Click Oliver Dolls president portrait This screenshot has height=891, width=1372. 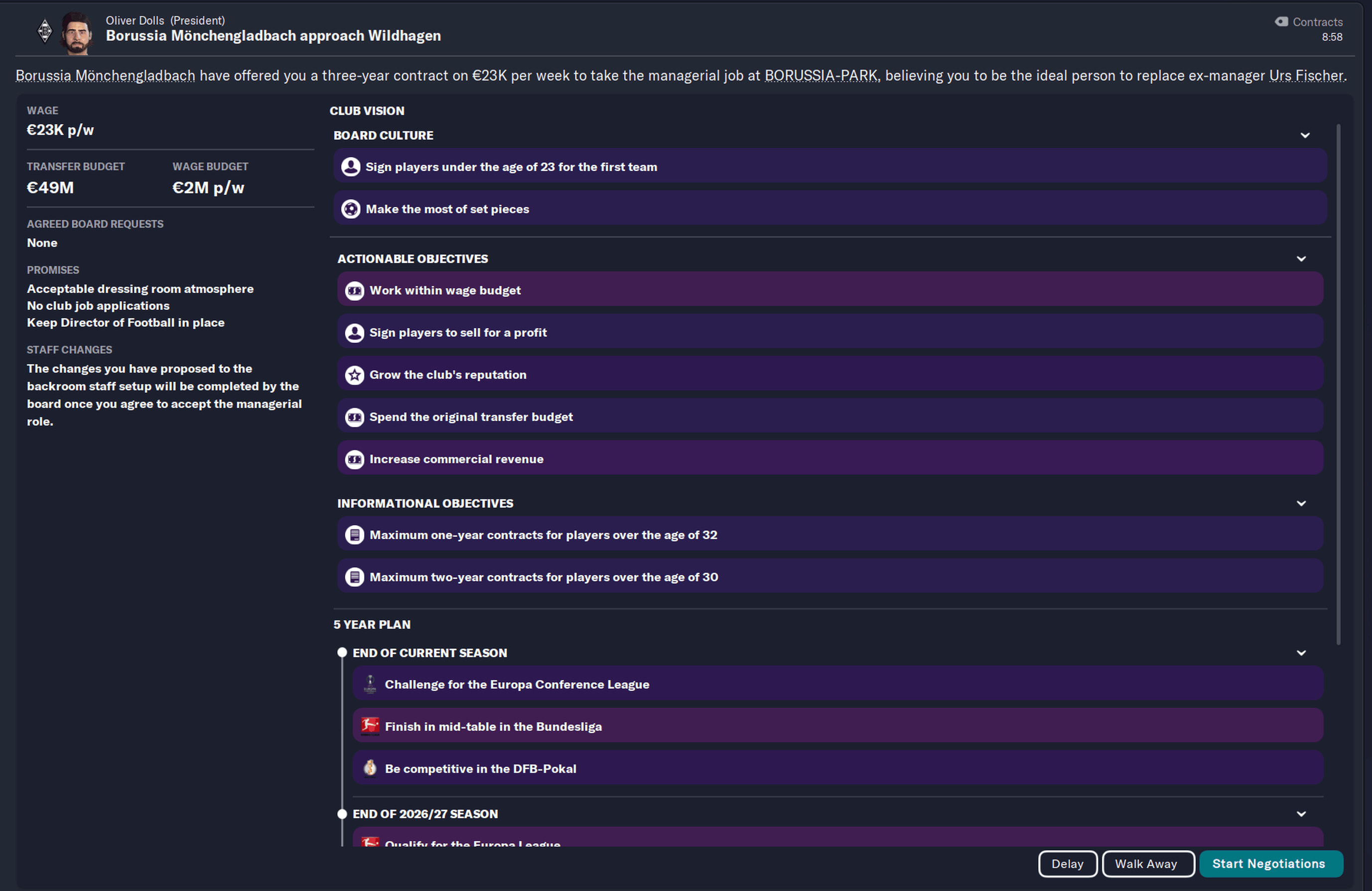click(76, 33)
